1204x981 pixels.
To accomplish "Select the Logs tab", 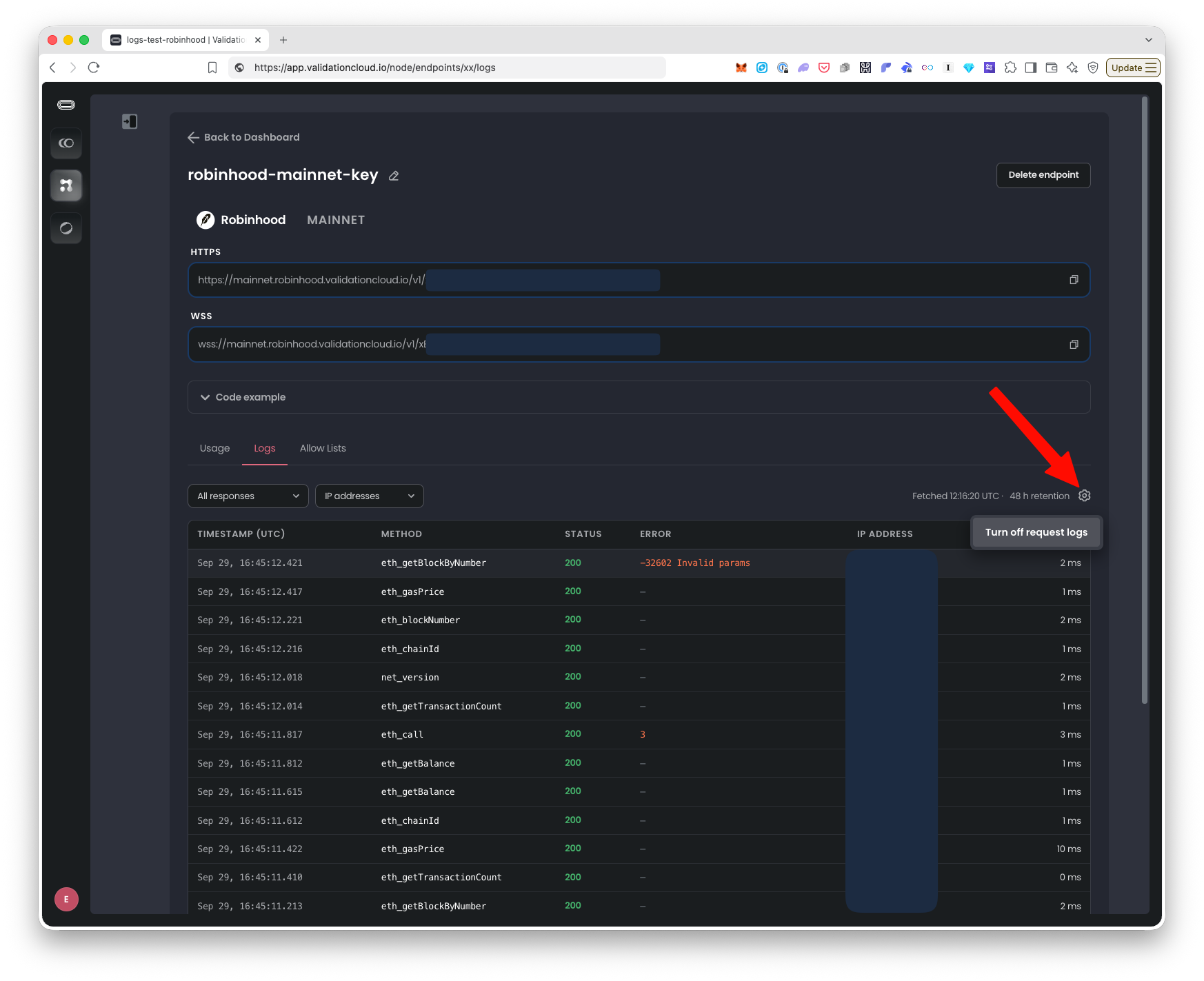I will (265, 448).
